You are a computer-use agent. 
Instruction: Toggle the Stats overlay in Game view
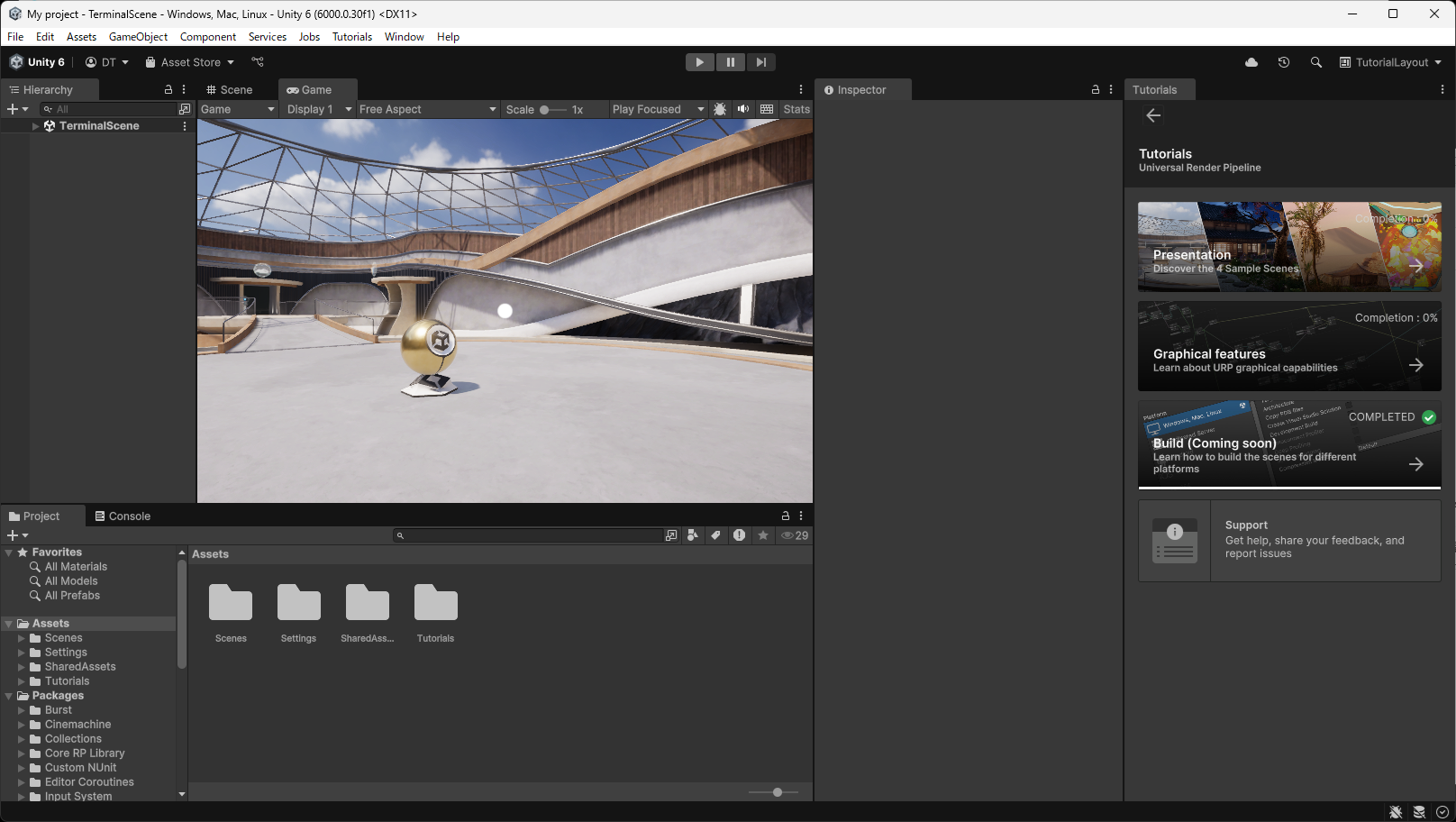[796, 109]
